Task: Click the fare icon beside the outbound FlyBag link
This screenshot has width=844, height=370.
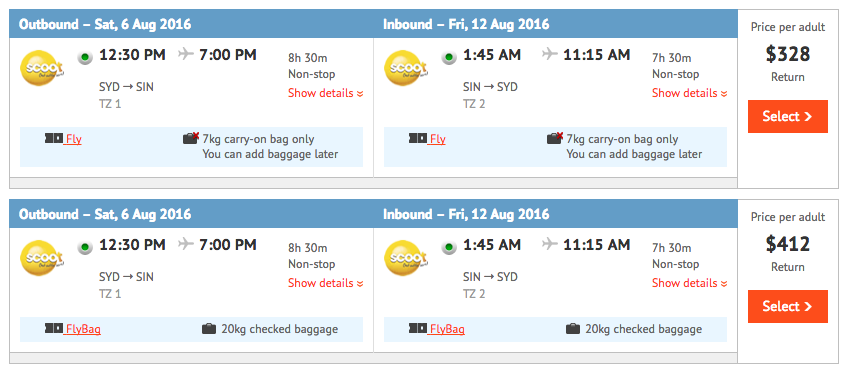Action: tap(54, 328)
